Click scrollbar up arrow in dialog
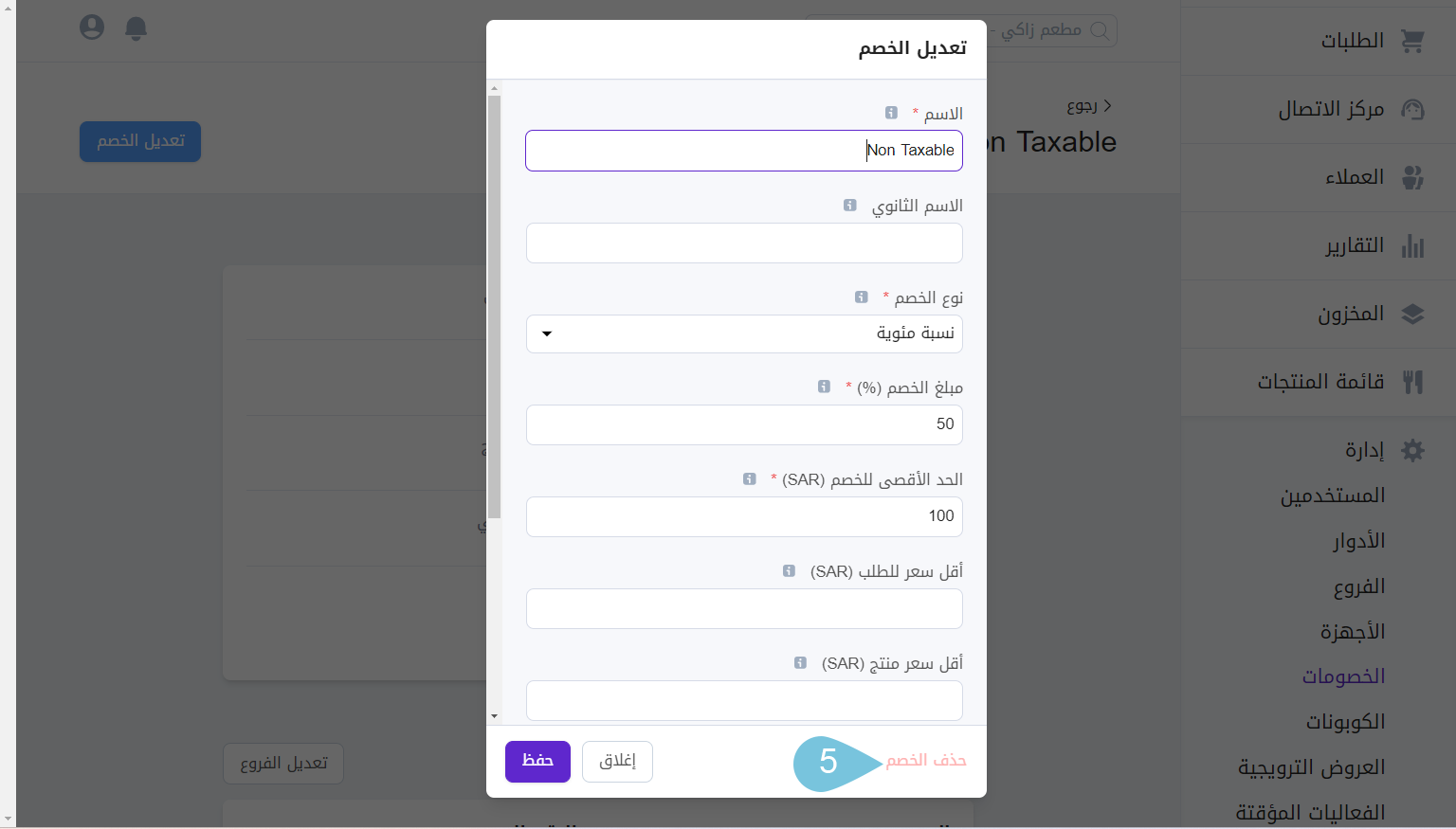This screenshot has width=1456, height=829. click(x=494, y=89)
